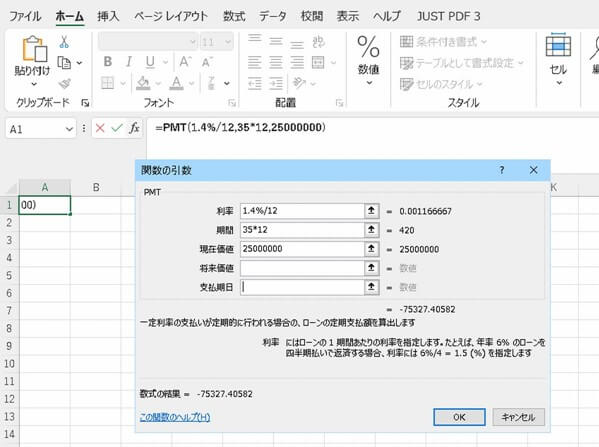The image size is (599, 447).
Task: Toggle Bold formatting
Action: point(108,62)
